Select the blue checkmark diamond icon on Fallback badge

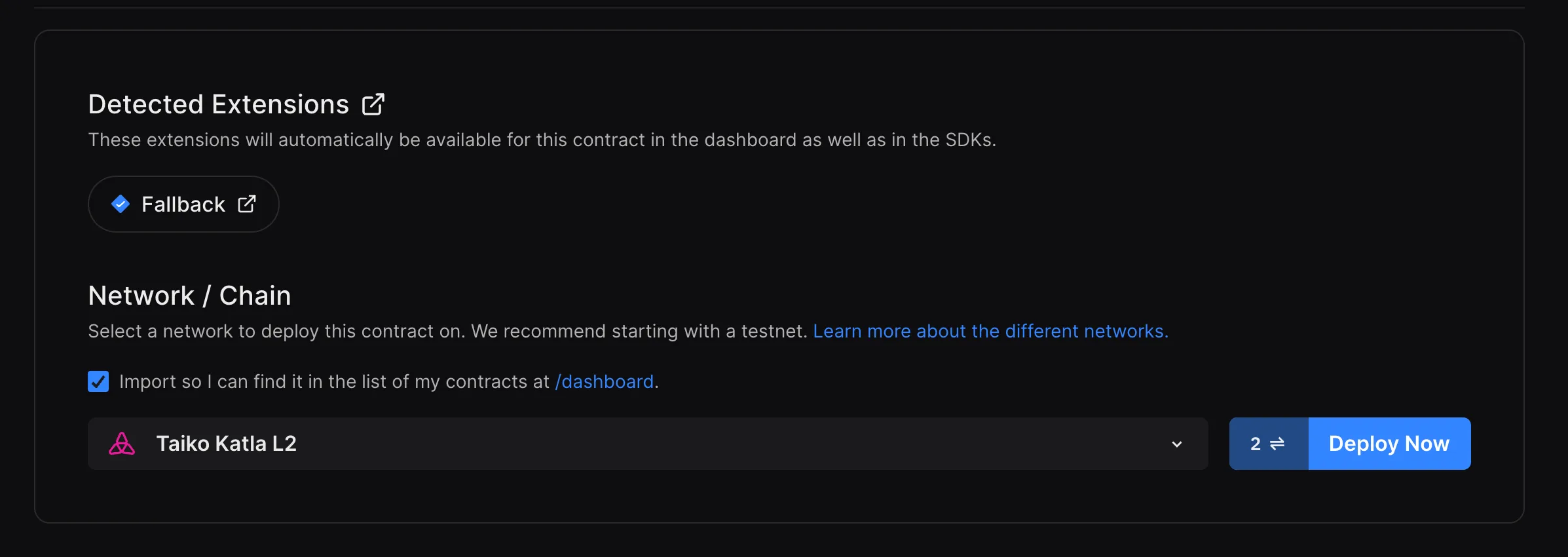(121, 204)
